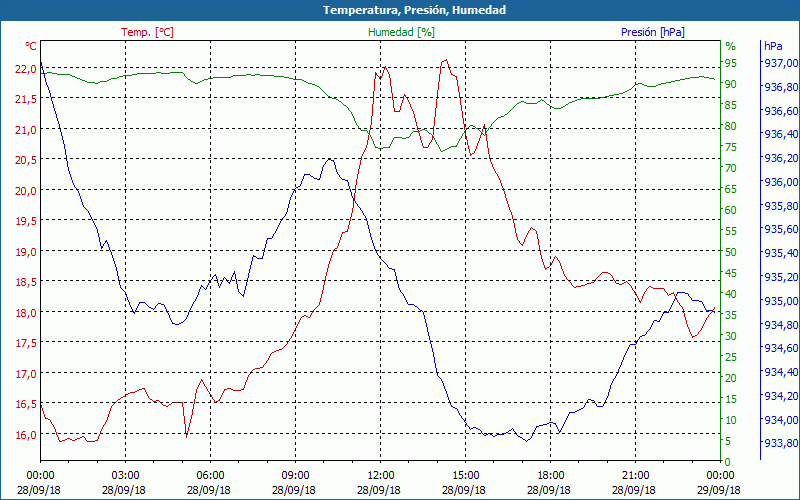The width and height of the screenshot is (800, 500).
Task: Click pressure axis value 937,00
Action: click(781, 63)
